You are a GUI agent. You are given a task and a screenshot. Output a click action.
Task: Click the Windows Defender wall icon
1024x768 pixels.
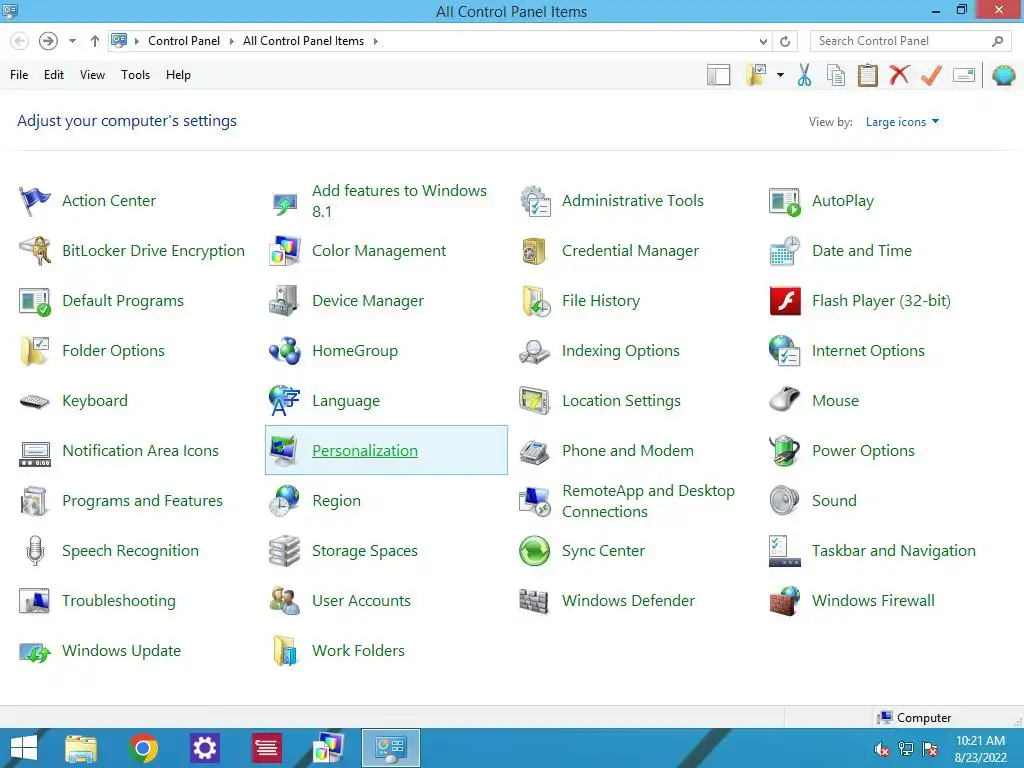pyautogui.click(x=535, y=601)
